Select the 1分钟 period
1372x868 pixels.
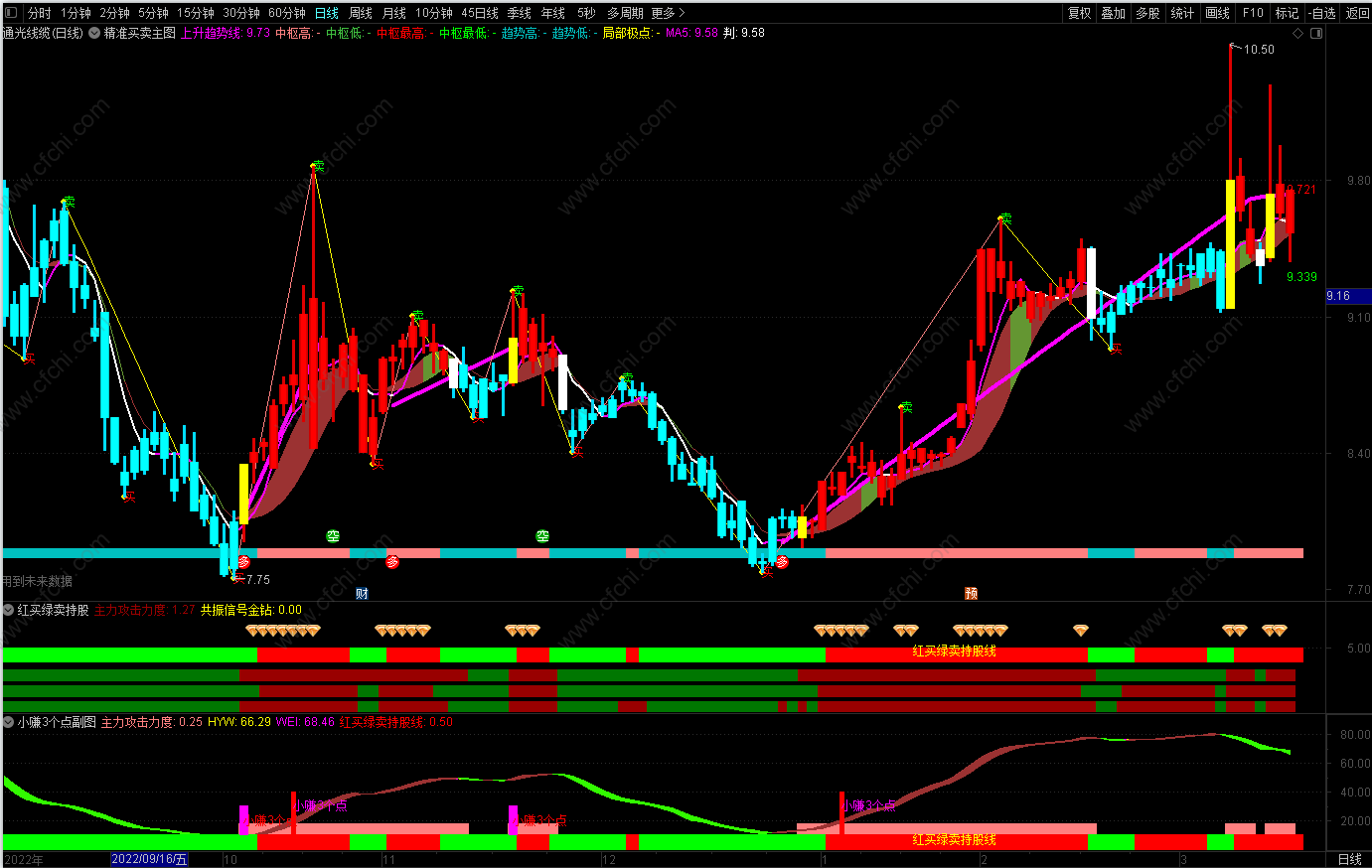(76, 13)
